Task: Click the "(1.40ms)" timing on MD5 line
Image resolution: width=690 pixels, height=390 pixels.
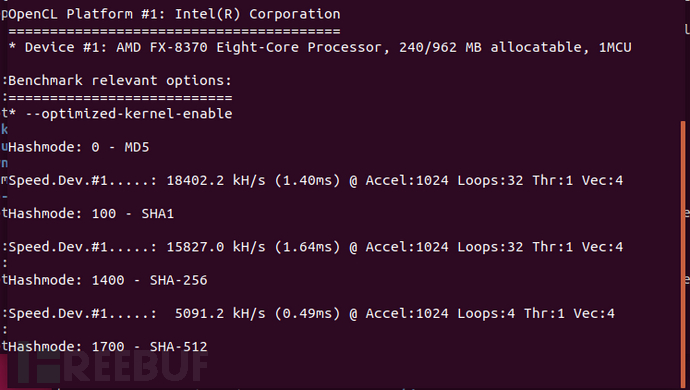Action: pos(308,180)
